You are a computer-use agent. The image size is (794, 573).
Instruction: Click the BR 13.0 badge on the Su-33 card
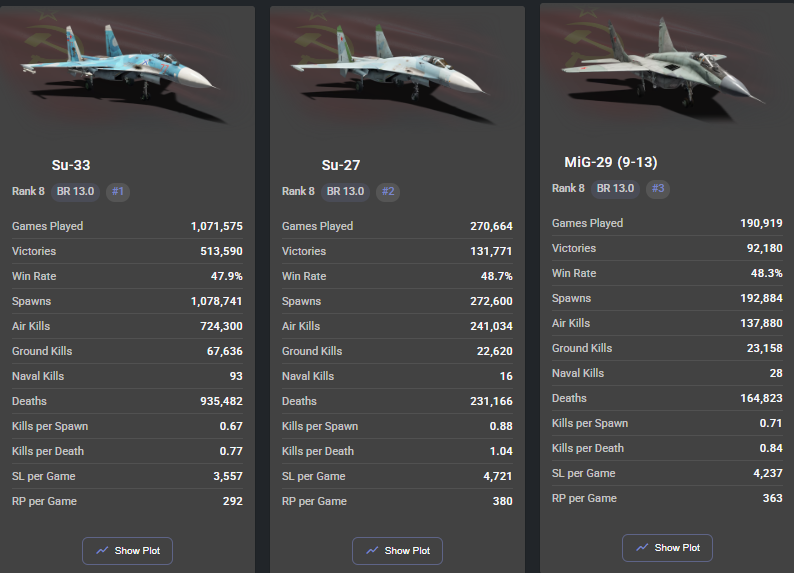76,191
